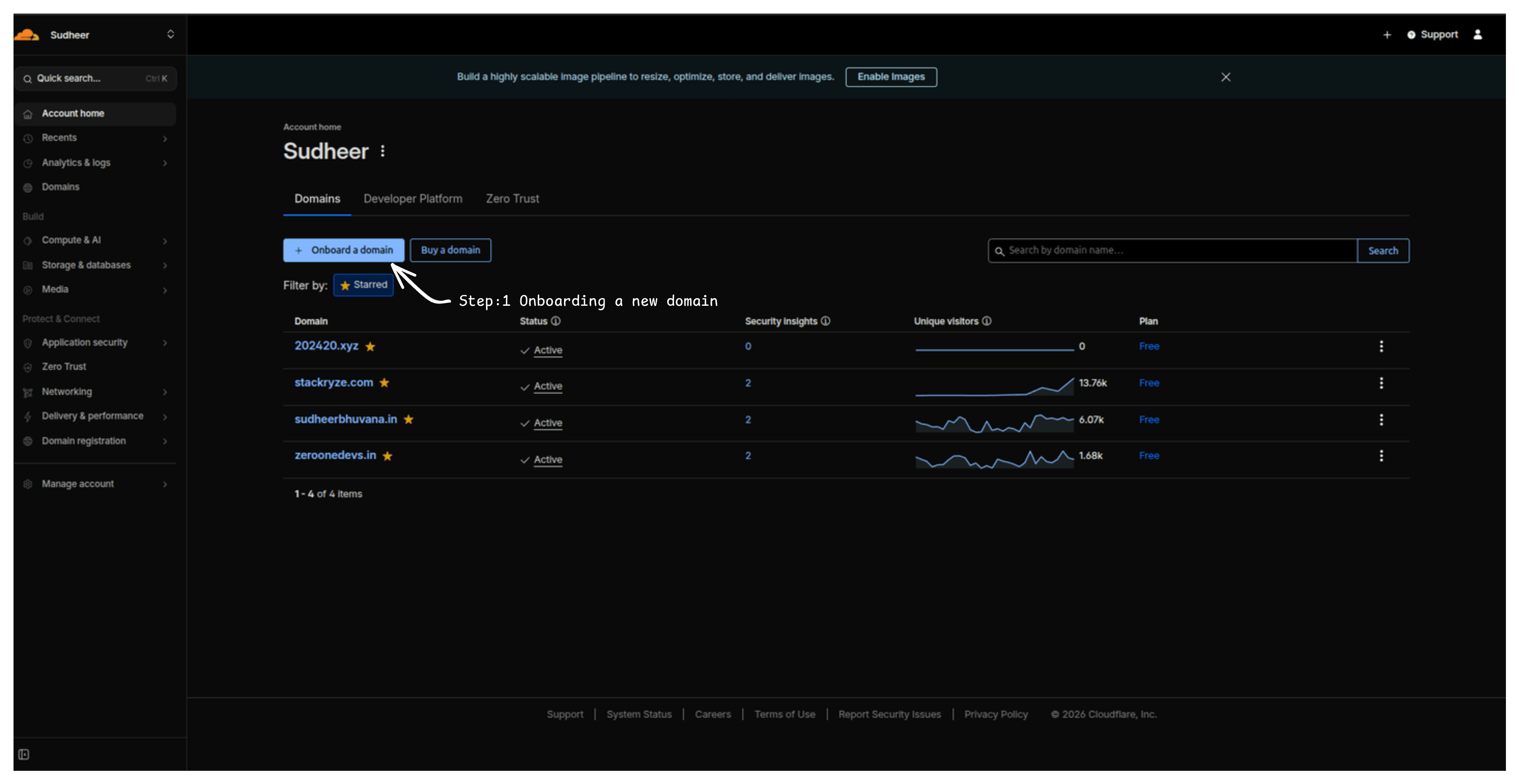Unstar the 202420.xyz domain

(x=370, y=347)
